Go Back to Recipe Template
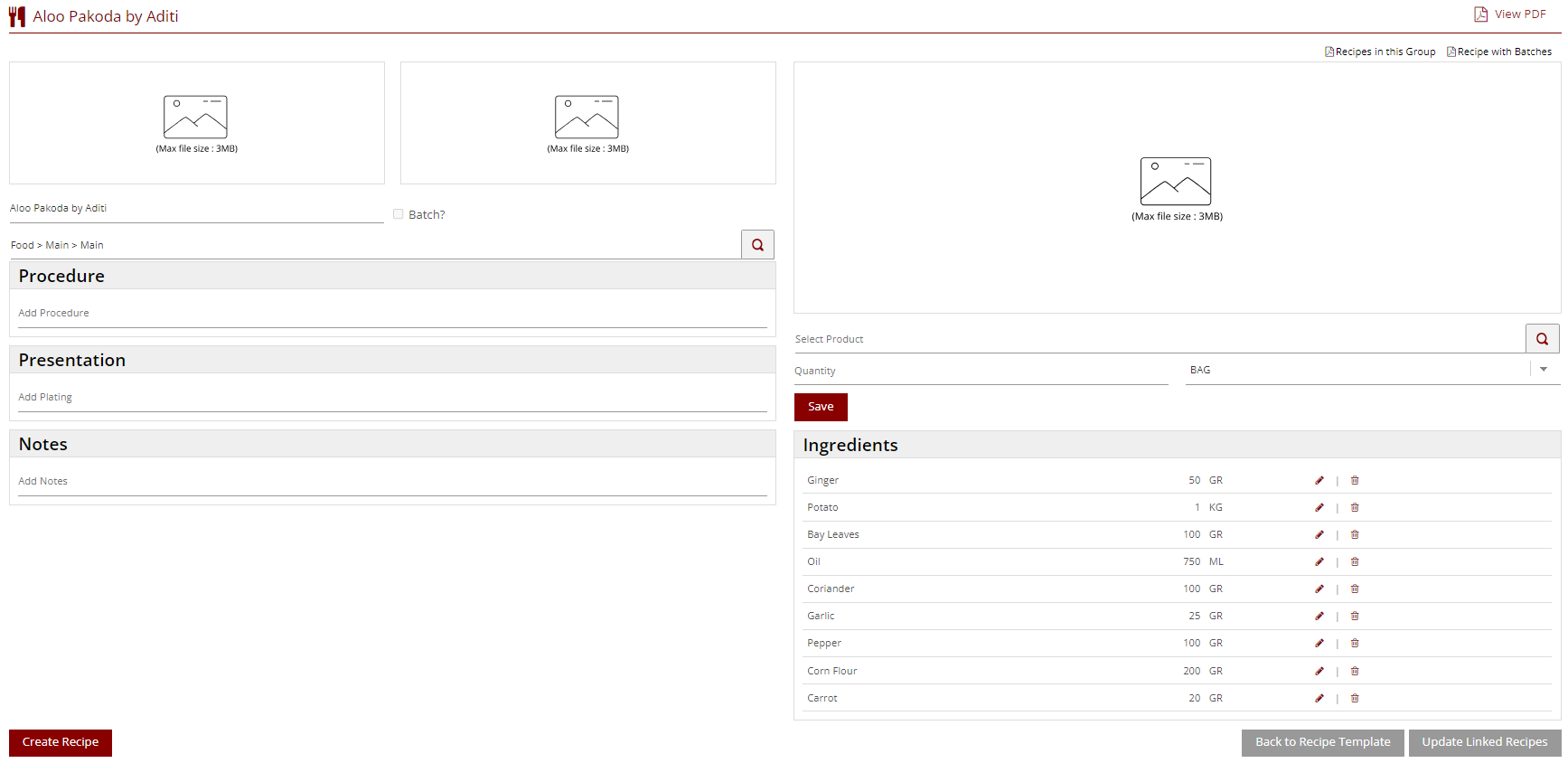 coord(1322,742)
